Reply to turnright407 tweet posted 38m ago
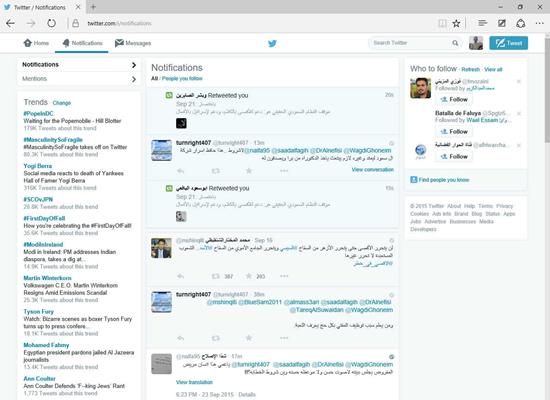The image size is (550, 400). point(181,338)
